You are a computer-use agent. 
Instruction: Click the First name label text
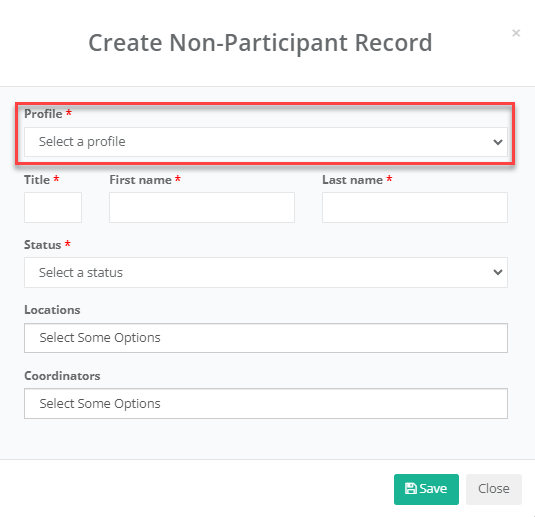coord(141,180)
